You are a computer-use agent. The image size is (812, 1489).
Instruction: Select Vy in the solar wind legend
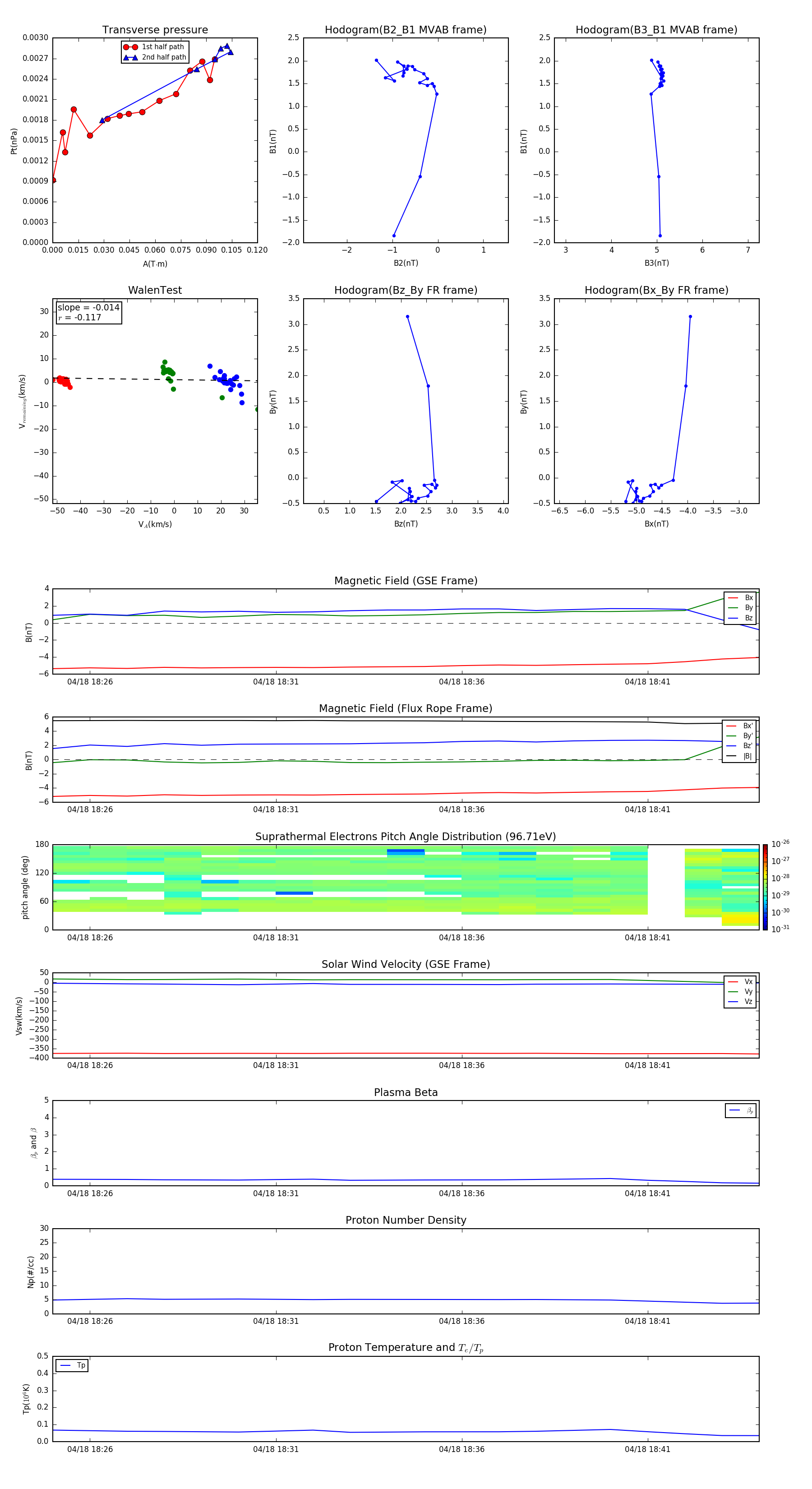[x=740, y=992]
